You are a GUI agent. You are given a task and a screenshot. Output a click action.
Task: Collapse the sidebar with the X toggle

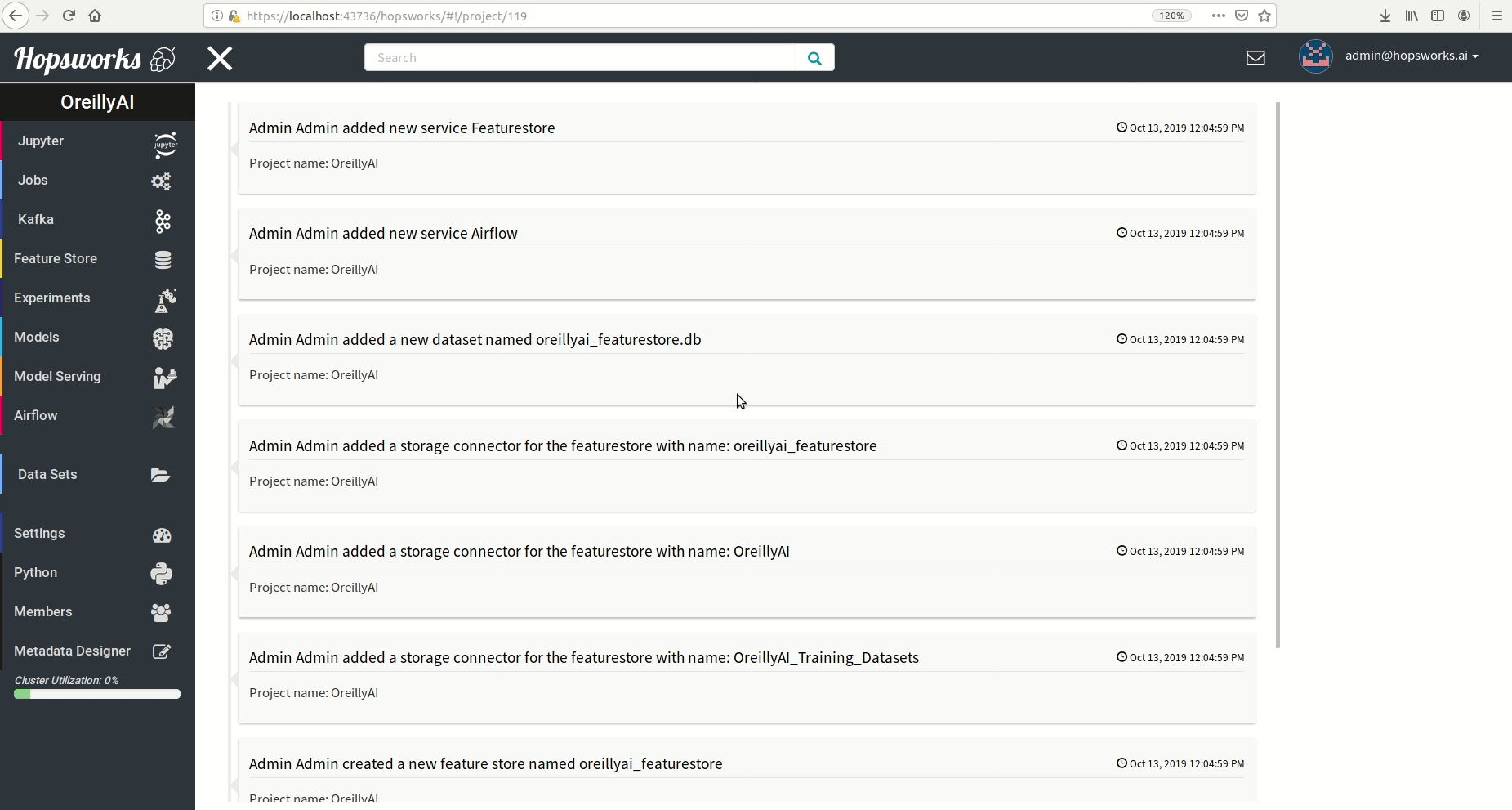(220, 58)
